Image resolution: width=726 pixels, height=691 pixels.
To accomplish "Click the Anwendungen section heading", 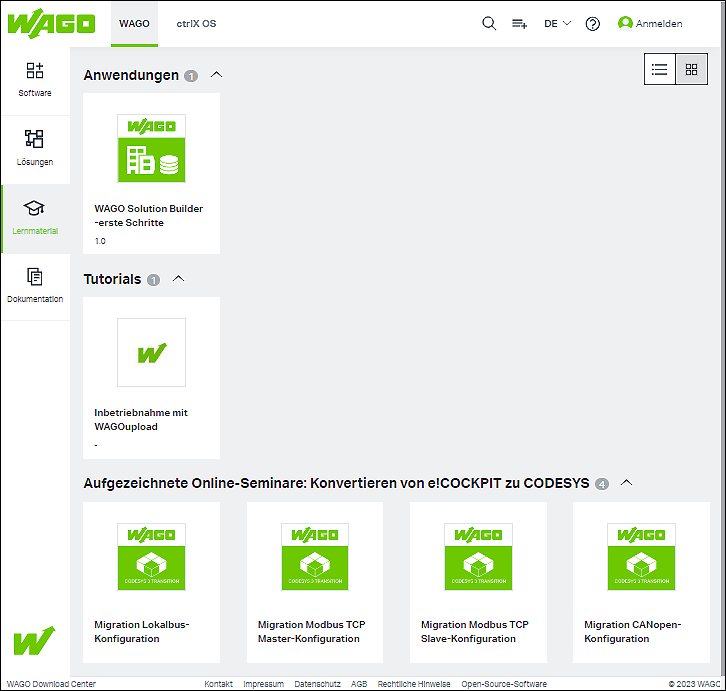I will (x=131, y=75).
